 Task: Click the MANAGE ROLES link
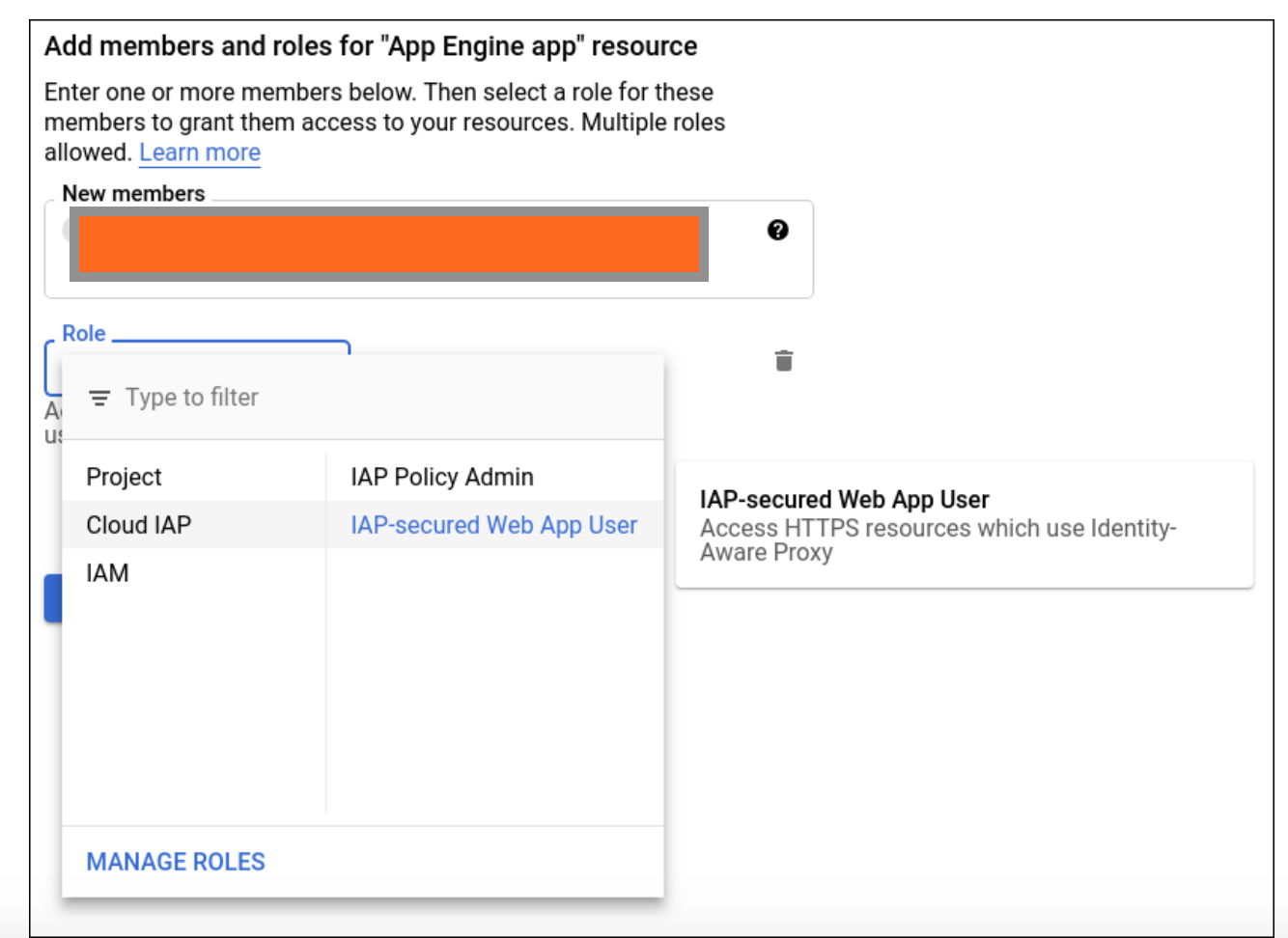(x=176, y=862)
